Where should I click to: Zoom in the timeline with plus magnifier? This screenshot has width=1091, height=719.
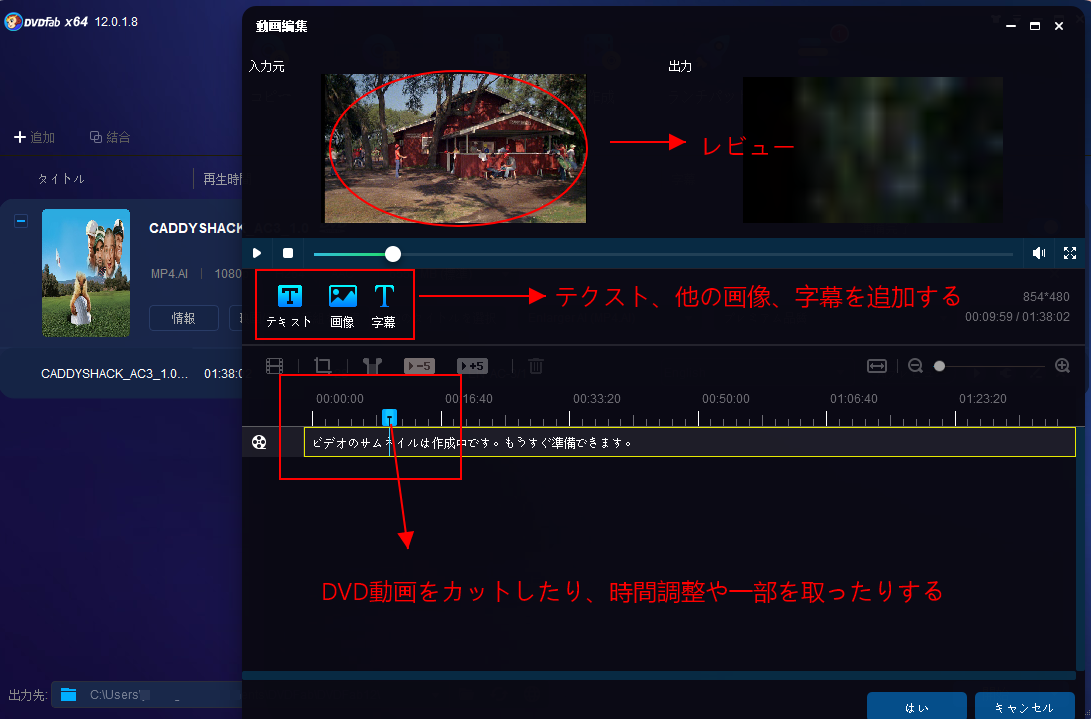tap(1062, 366)
